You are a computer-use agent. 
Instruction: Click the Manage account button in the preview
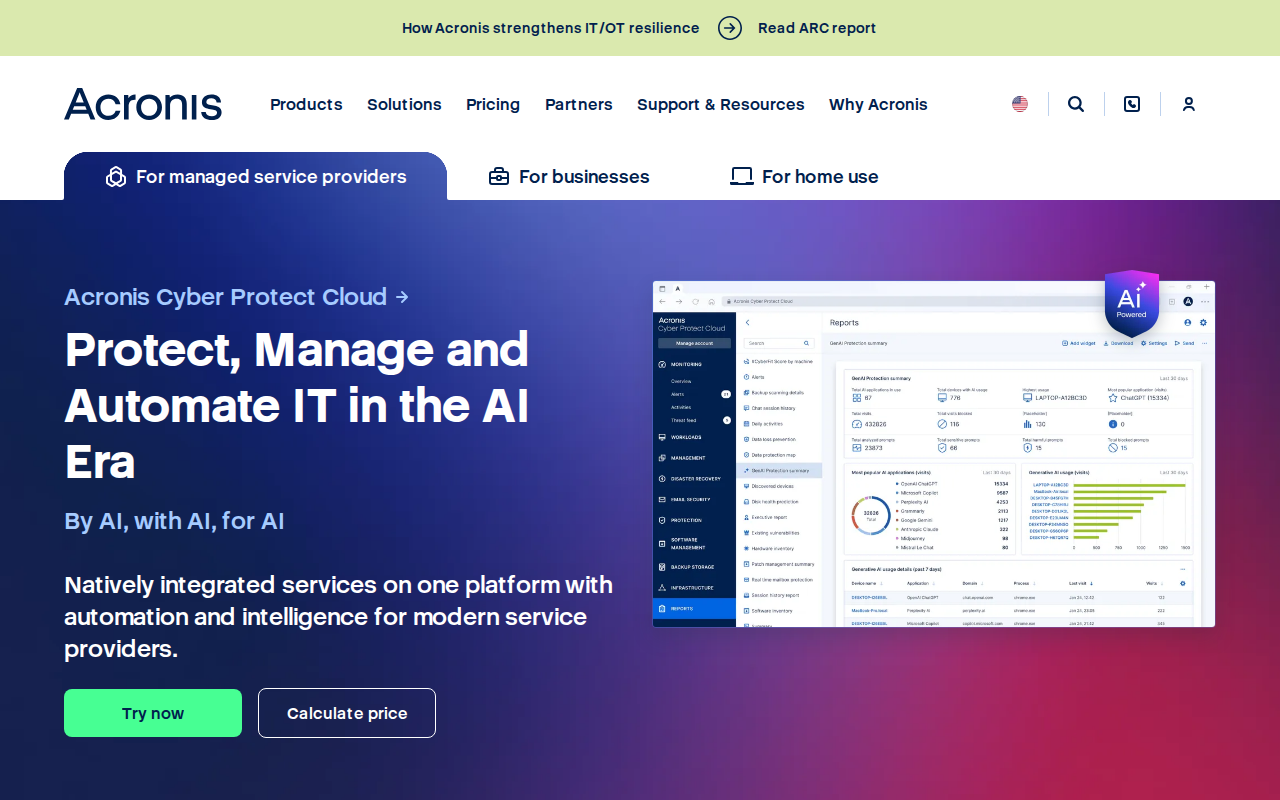[694, 343]
